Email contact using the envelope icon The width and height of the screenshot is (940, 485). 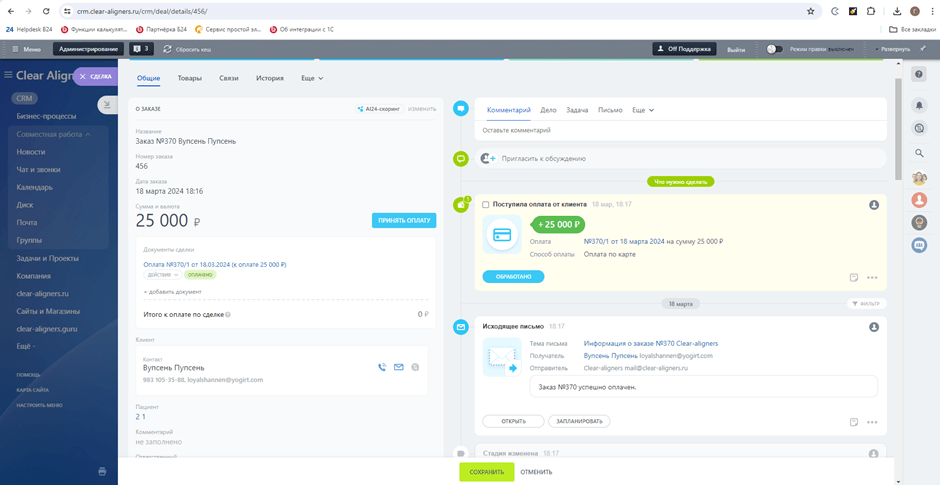coord(399,367)
